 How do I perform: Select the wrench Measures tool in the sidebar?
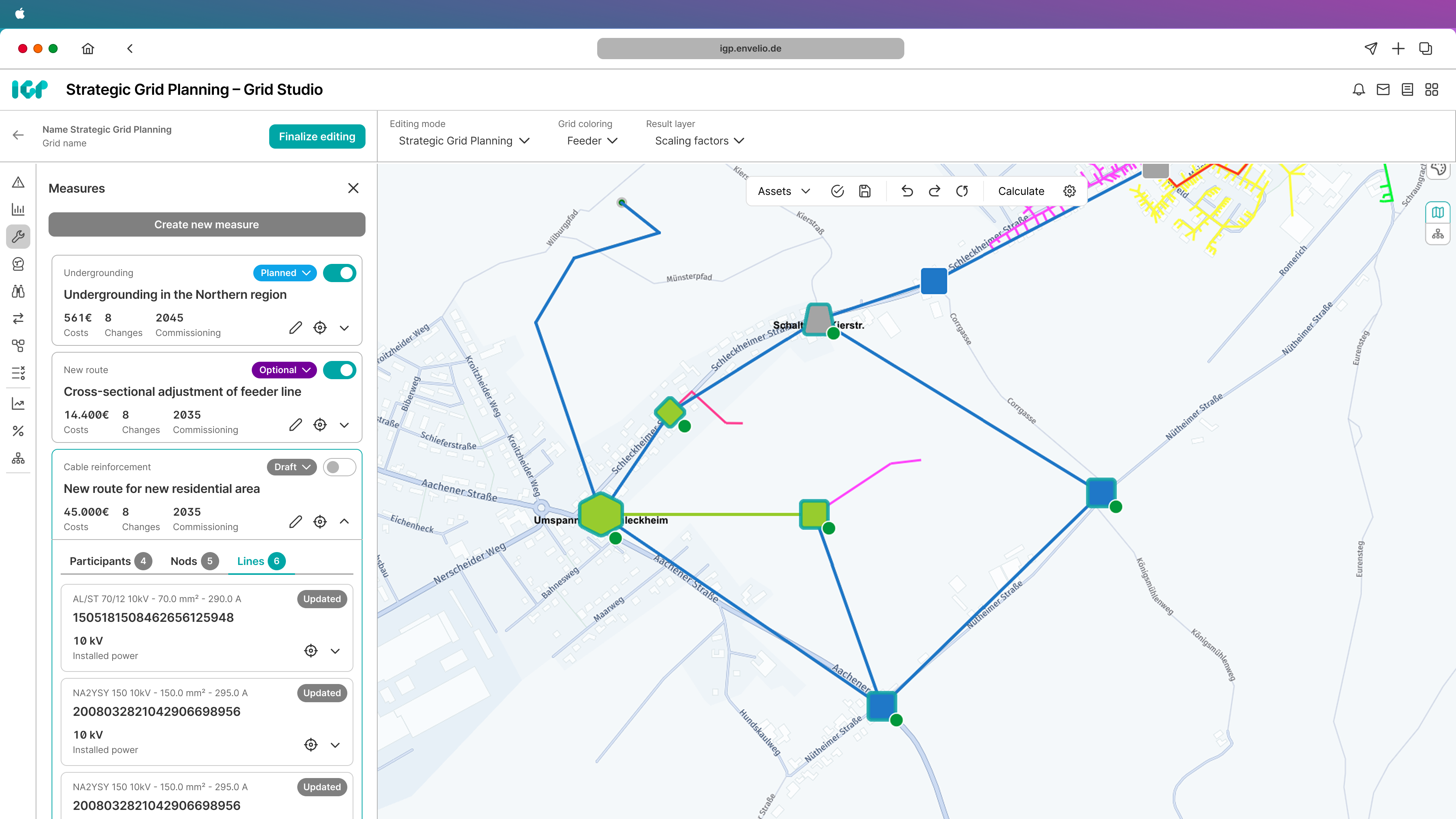point(18,237)
